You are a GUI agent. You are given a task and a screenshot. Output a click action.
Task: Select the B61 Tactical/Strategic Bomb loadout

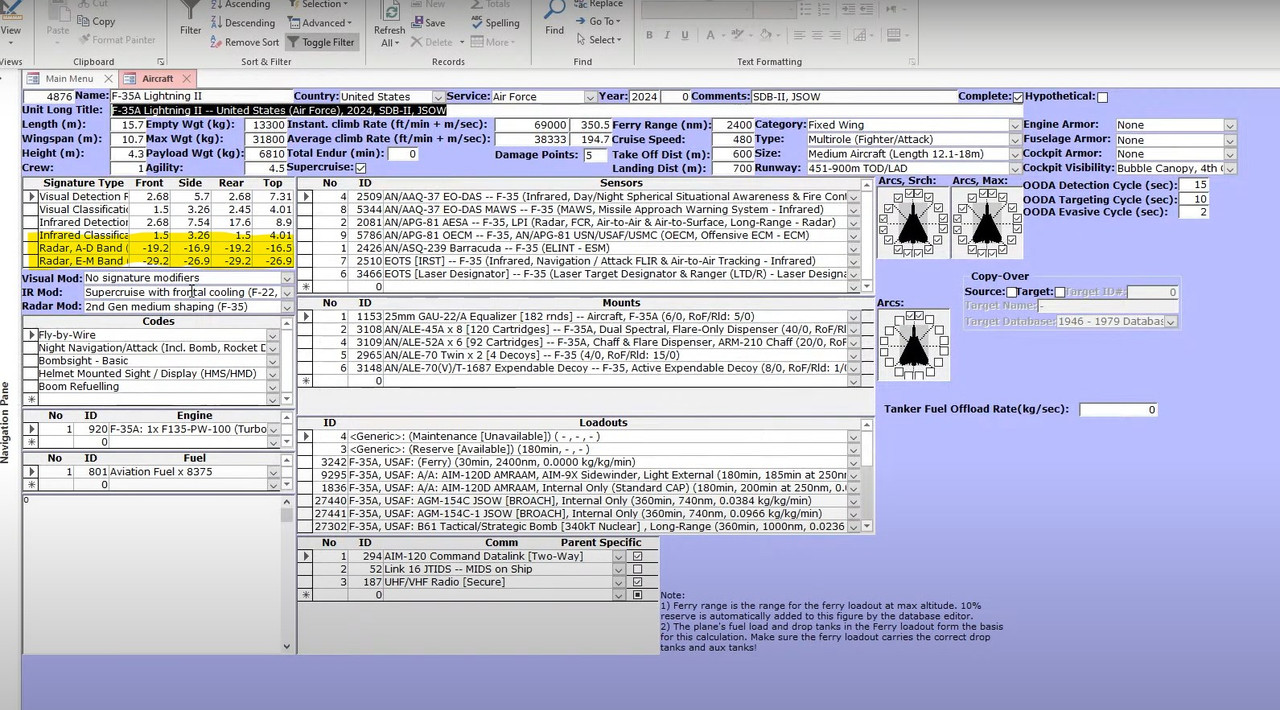tap(578, 526)
